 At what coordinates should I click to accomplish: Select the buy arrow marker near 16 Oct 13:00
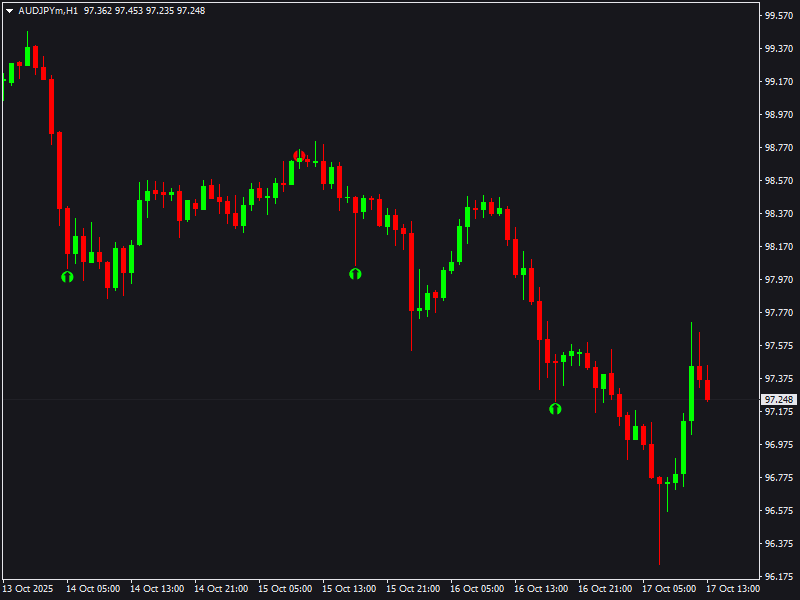click(557, 408)
